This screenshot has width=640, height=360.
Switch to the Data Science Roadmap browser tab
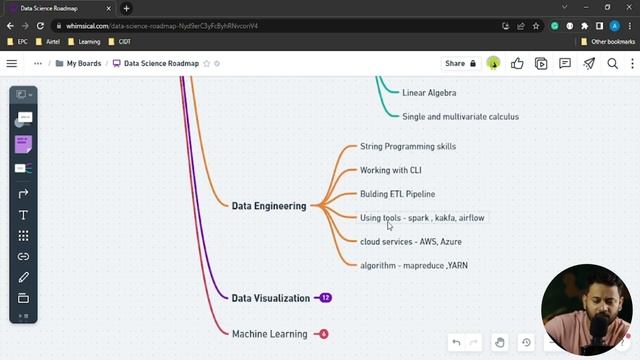[x=59, y=9]
